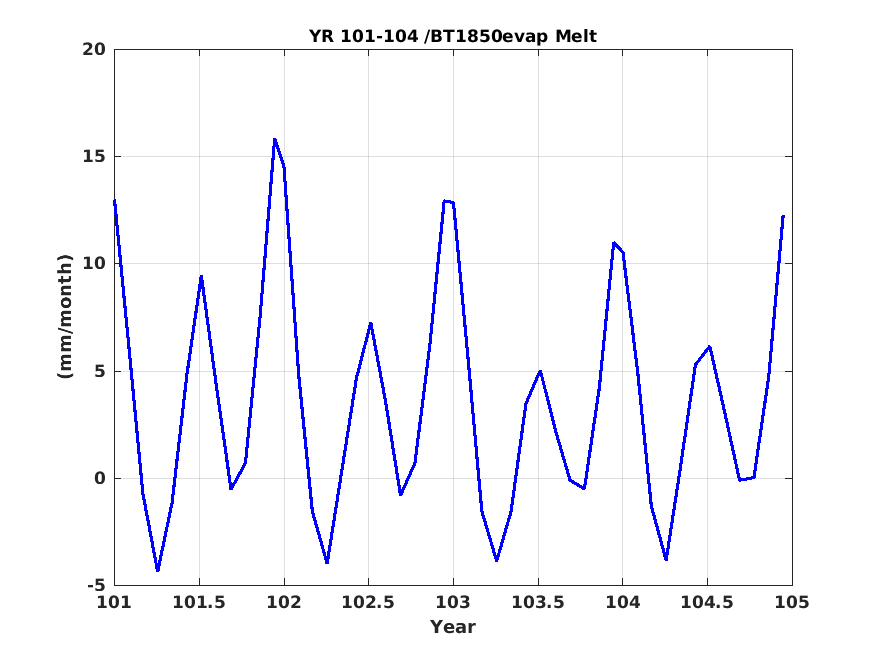Click the y-axis tick label '15'
The width and height of the screenshot is (875, 656).
tap(94, 156)
